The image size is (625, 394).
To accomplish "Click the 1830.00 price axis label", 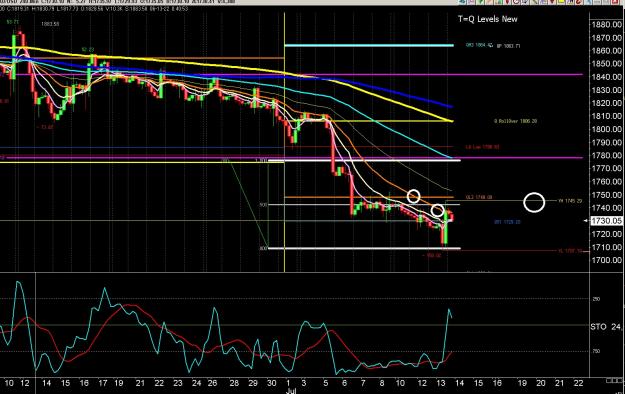I will point(607,90).
